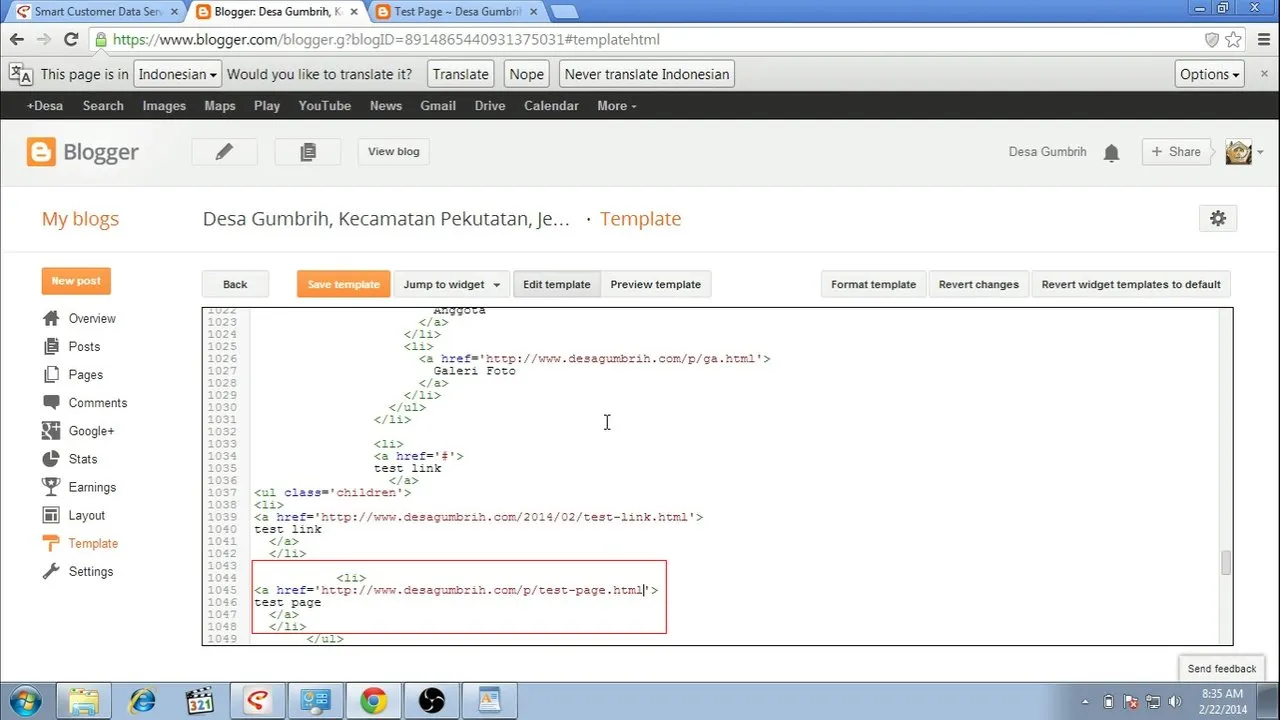Click the Share button
The width and height of the screenshot is (1280, 720).
point(1176,152)
